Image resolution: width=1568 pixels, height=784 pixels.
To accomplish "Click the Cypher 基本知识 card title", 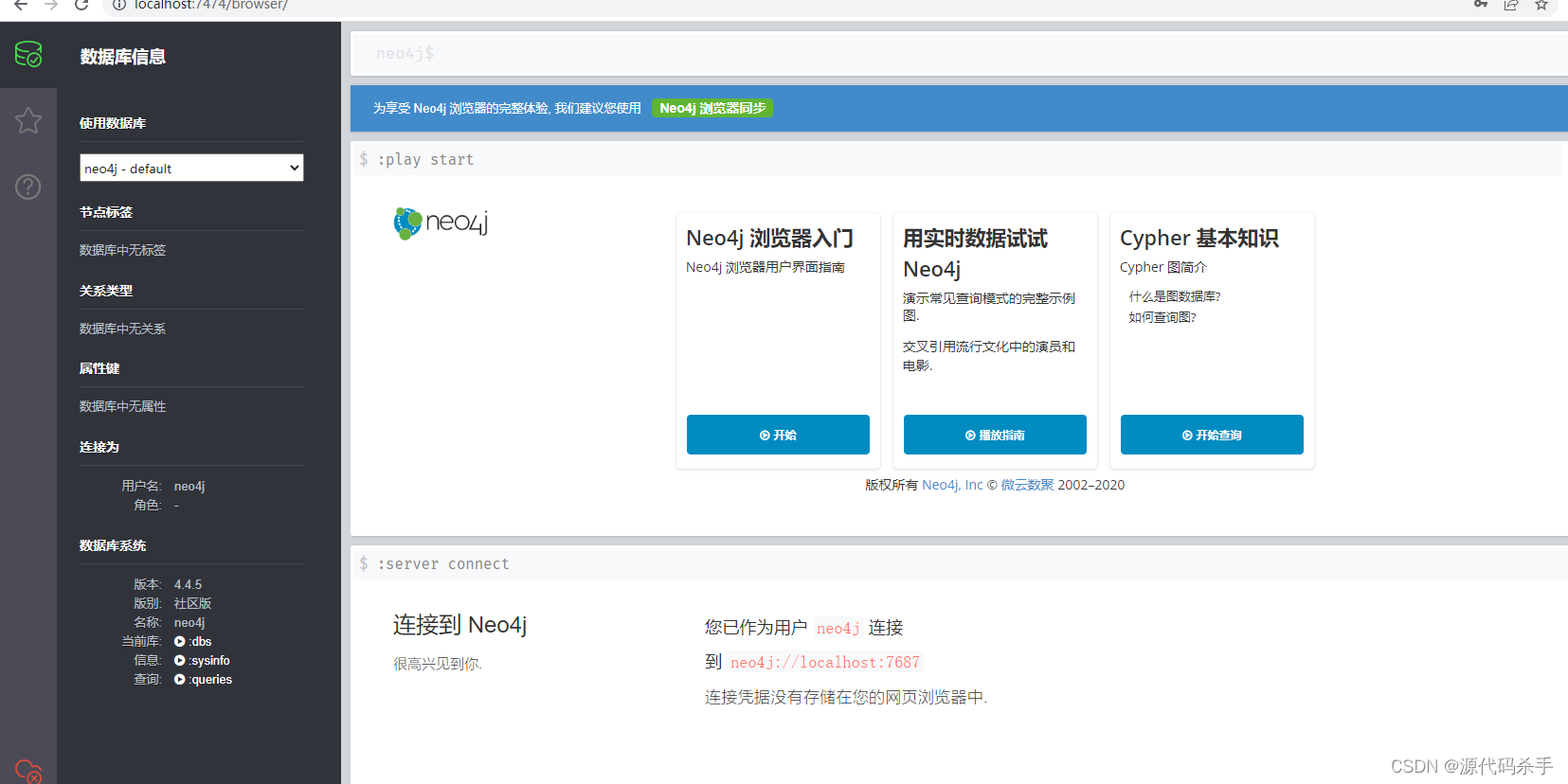I will pyautogui.click(x=1199, y=238).
